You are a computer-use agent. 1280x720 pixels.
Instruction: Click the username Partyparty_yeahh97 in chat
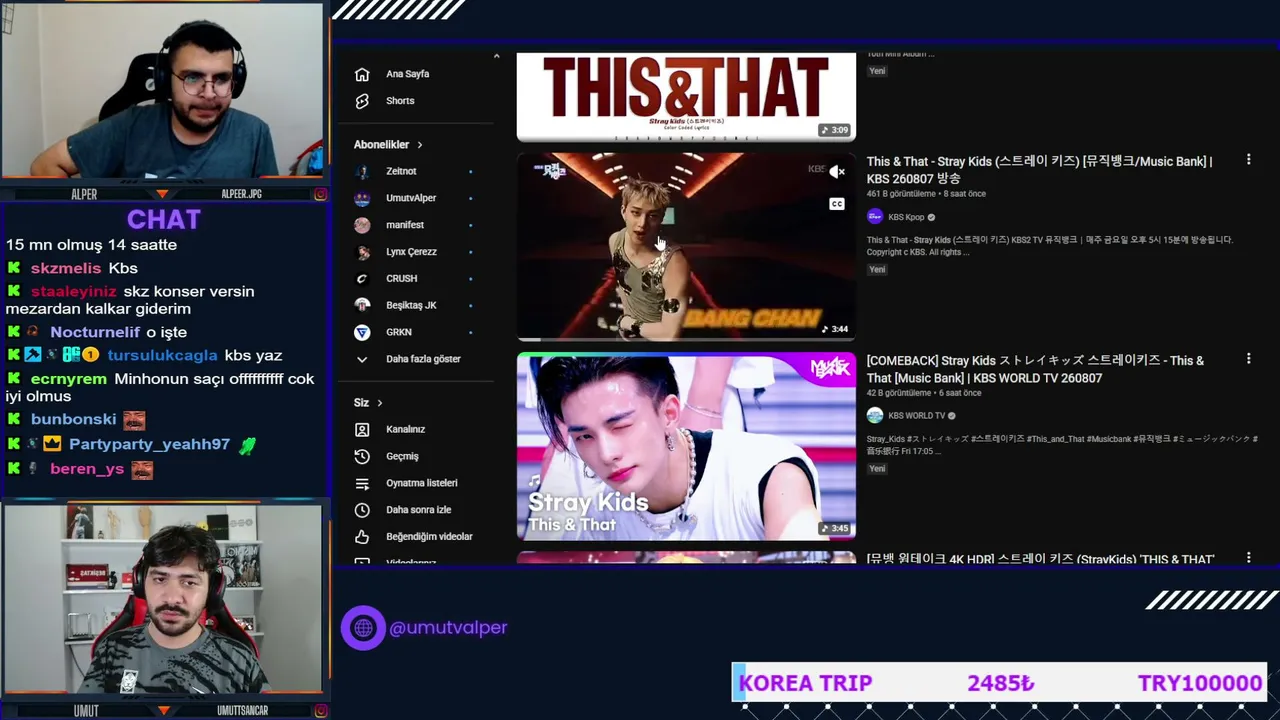149,444
